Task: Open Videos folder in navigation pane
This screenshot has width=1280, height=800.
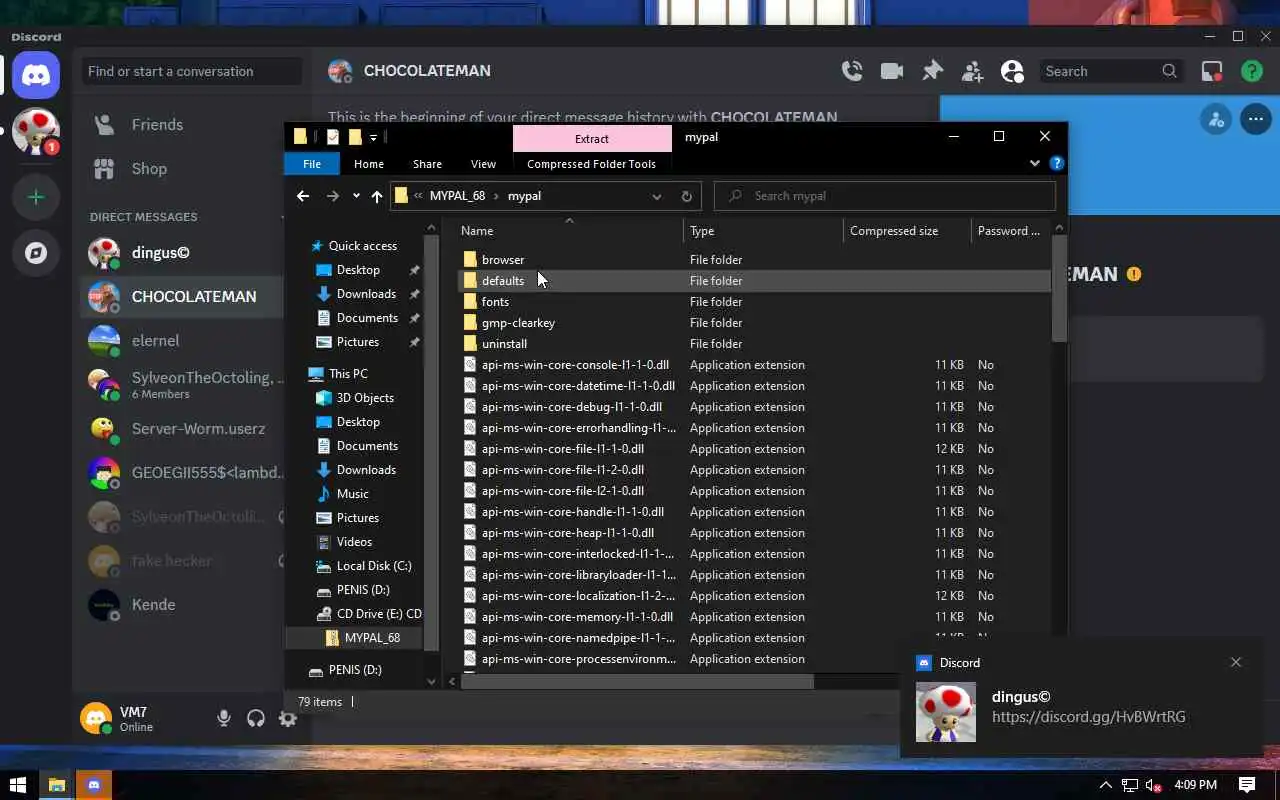Action: point(354,542)
